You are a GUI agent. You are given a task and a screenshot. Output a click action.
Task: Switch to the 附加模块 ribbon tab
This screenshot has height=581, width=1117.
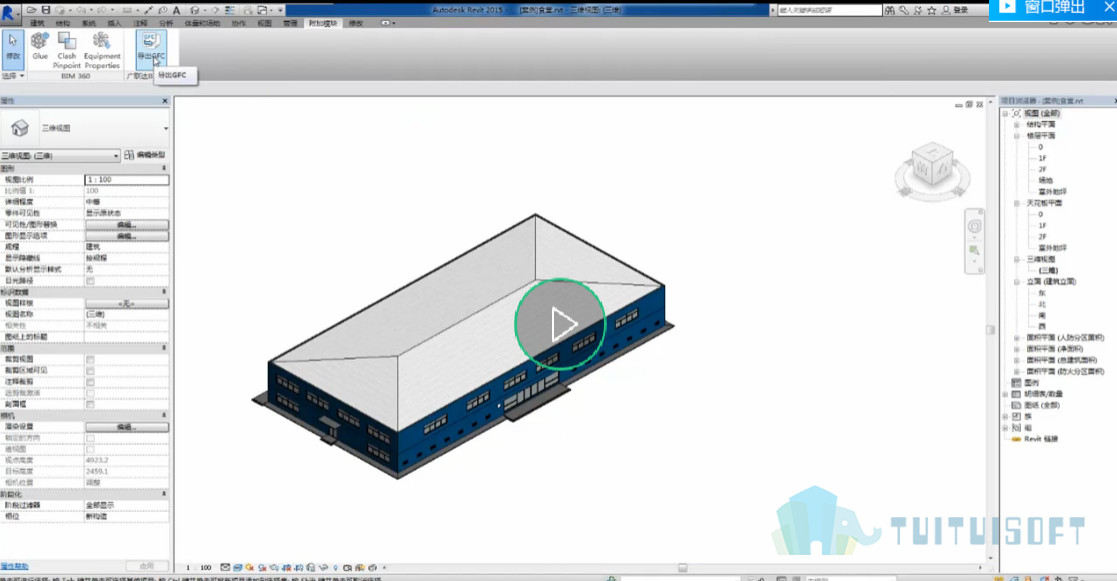click(323, 23)
